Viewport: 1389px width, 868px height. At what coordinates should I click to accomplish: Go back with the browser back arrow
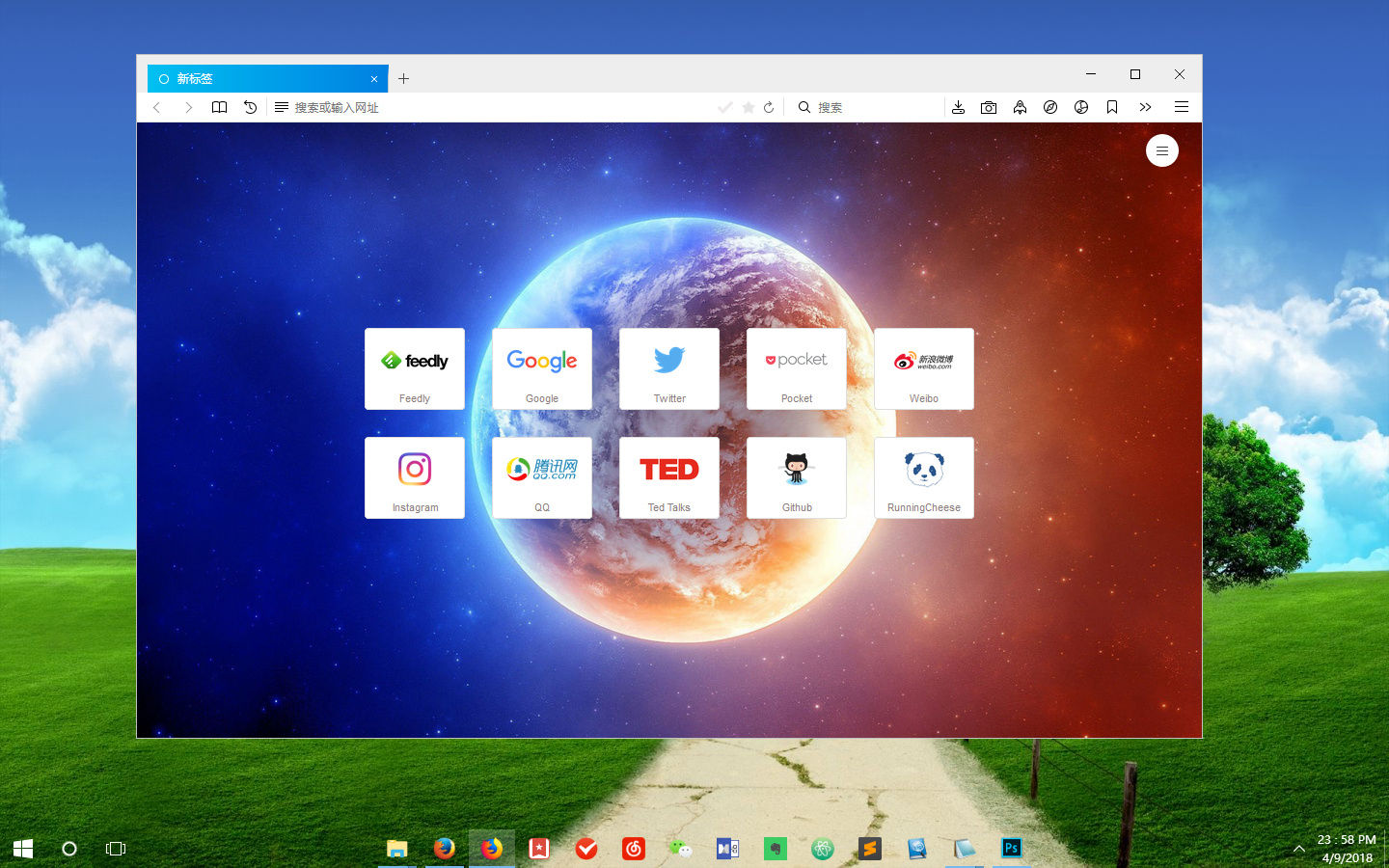coord(157,107)
